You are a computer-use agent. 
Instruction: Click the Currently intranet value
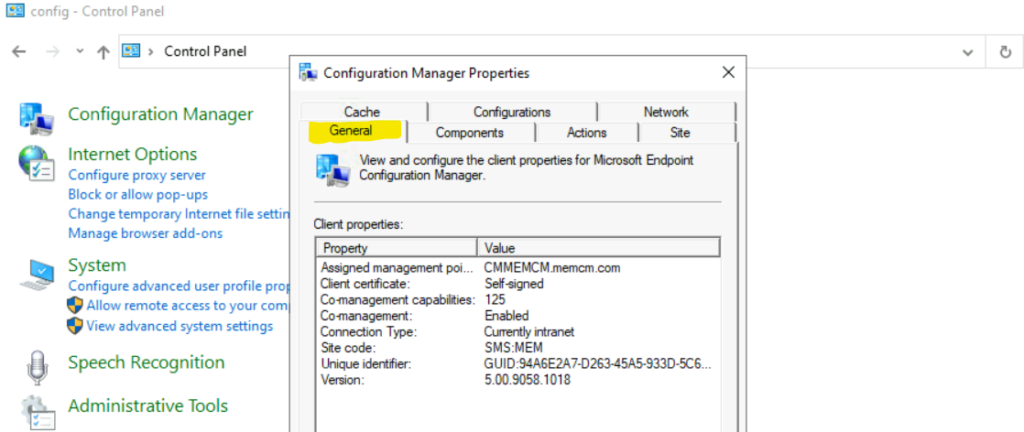tap(529, 332)
